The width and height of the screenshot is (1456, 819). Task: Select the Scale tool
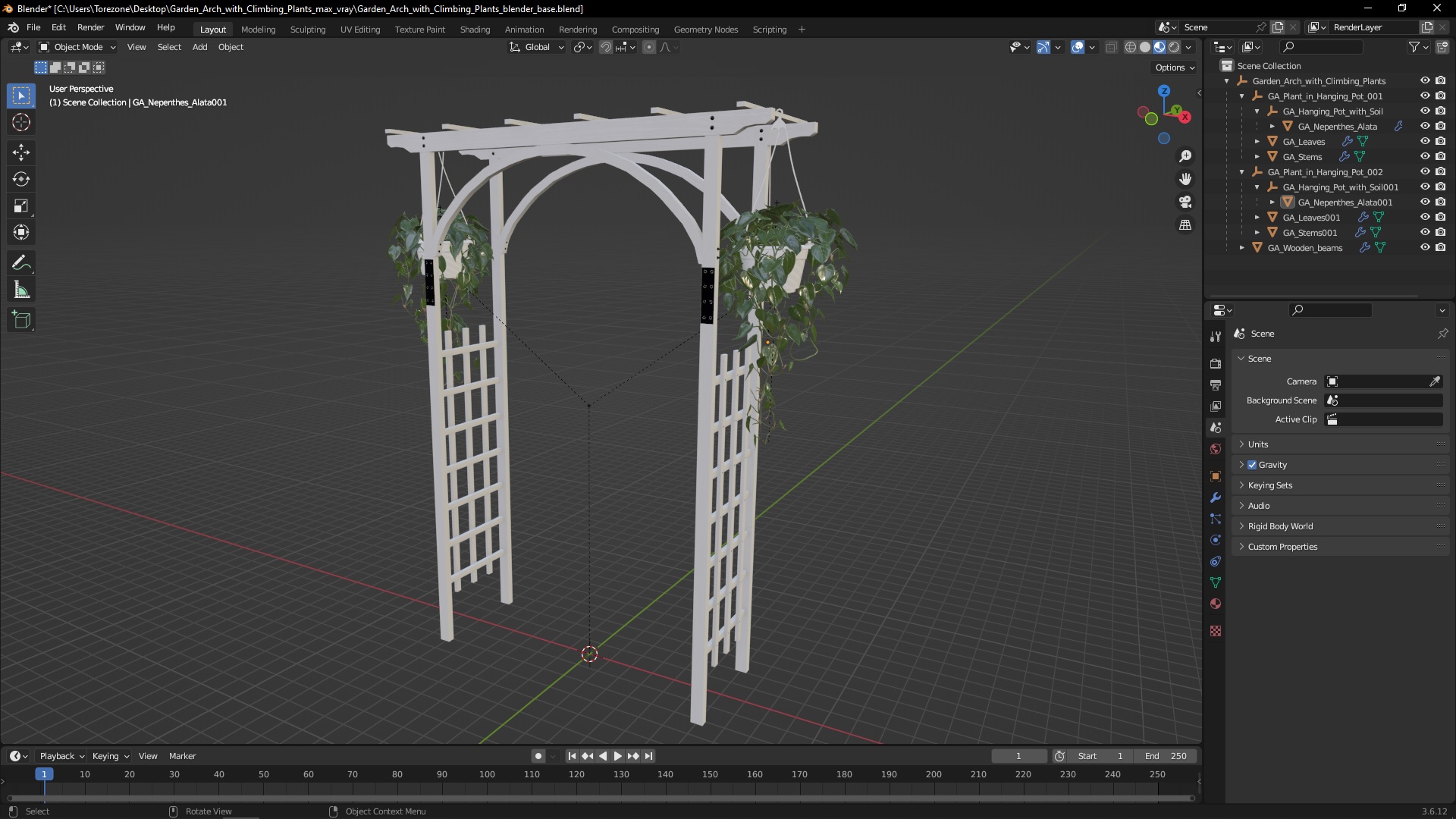click(x=21, y=206)
